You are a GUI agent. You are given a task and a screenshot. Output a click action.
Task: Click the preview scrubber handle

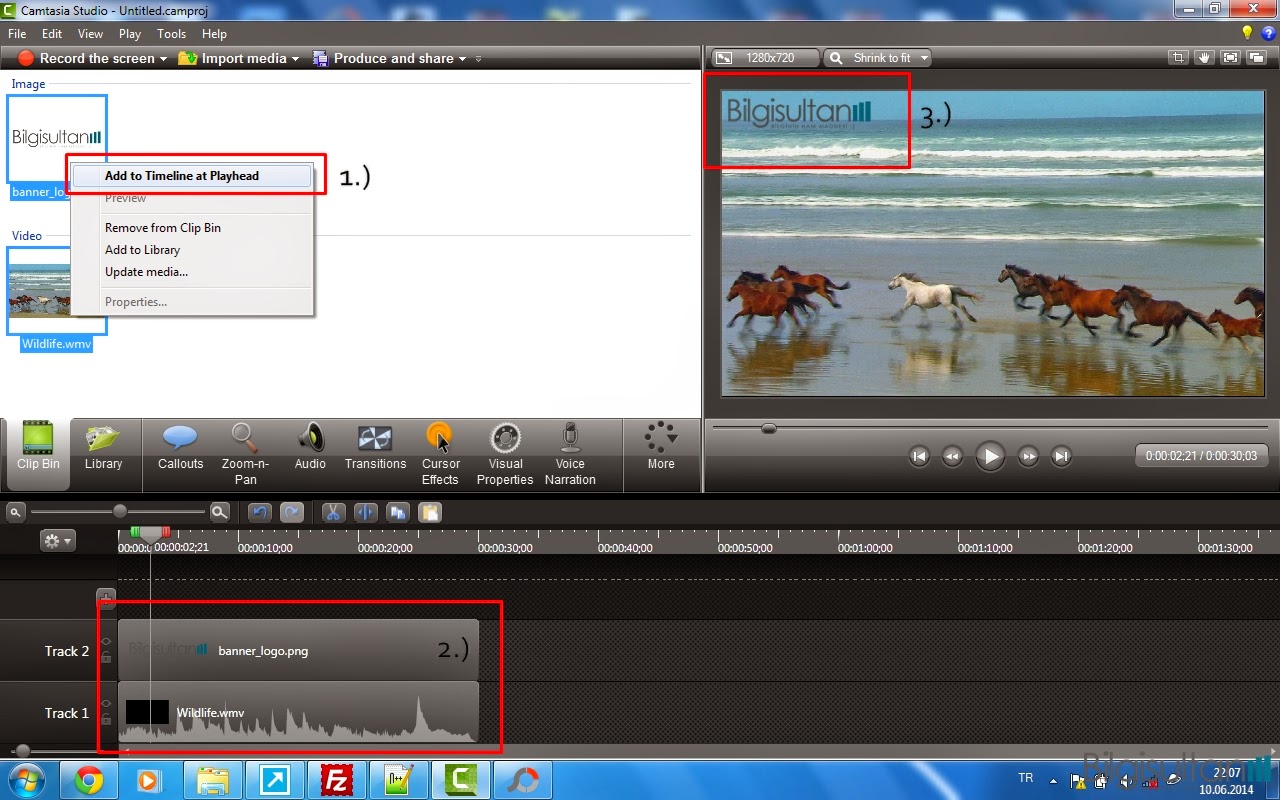(x=768, y=429)
